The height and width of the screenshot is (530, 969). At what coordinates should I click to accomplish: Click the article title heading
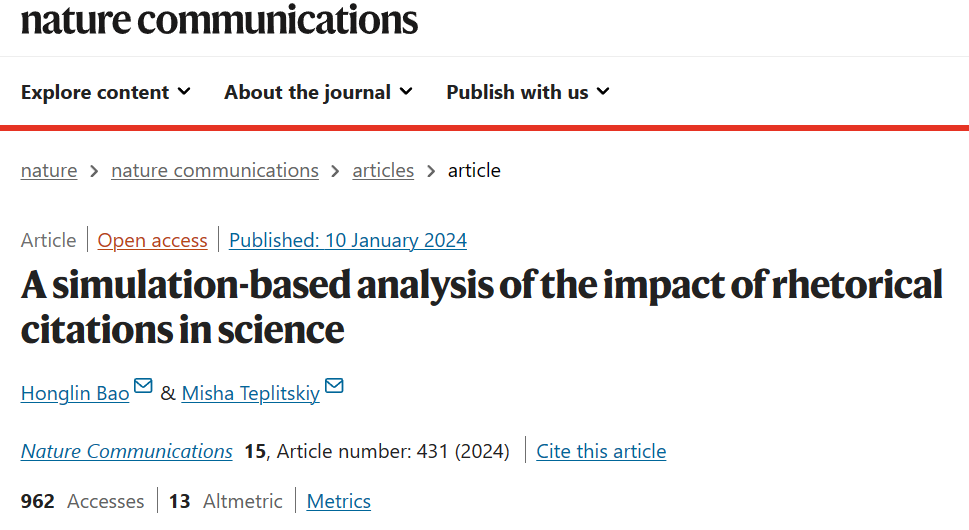482,306
